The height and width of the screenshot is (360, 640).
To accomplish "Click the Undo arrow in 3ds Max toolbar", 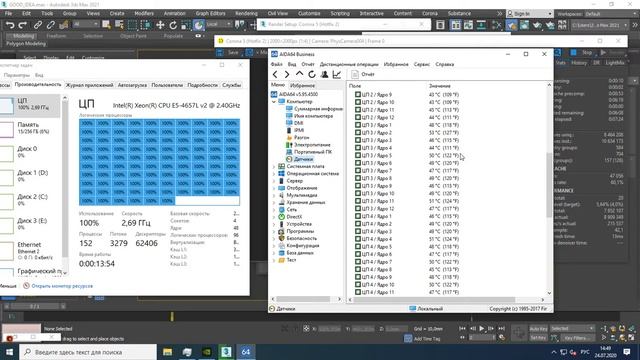I will [10, 25].
